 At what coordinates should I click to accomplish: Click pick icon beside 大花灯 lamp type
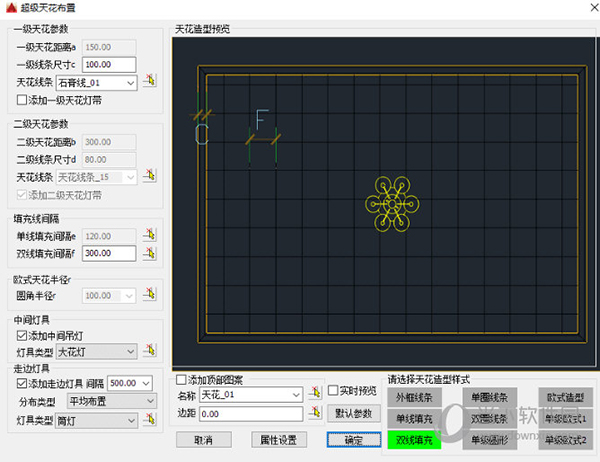pos(150,351)
